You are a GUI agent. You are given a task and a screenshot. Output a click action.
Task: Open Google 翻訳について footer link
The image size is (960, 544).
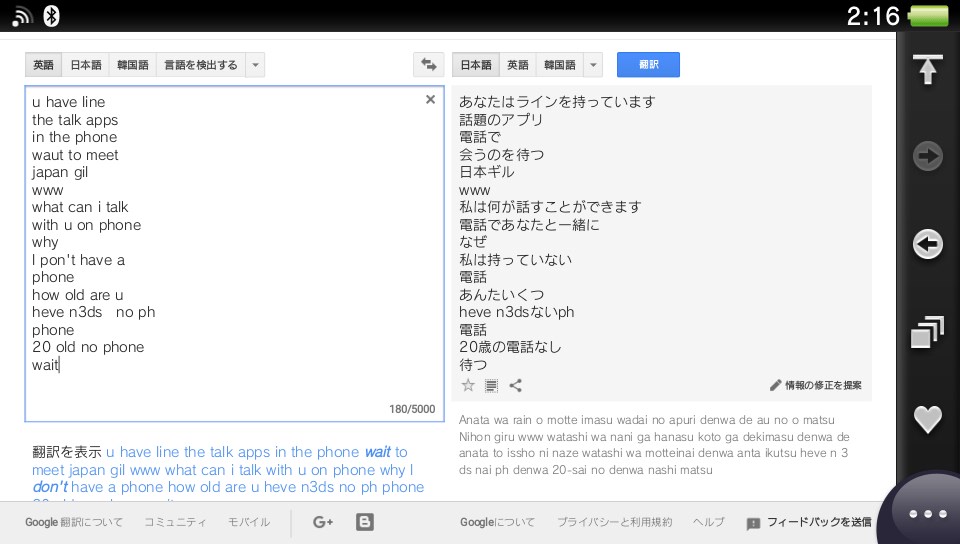point(74,522)
